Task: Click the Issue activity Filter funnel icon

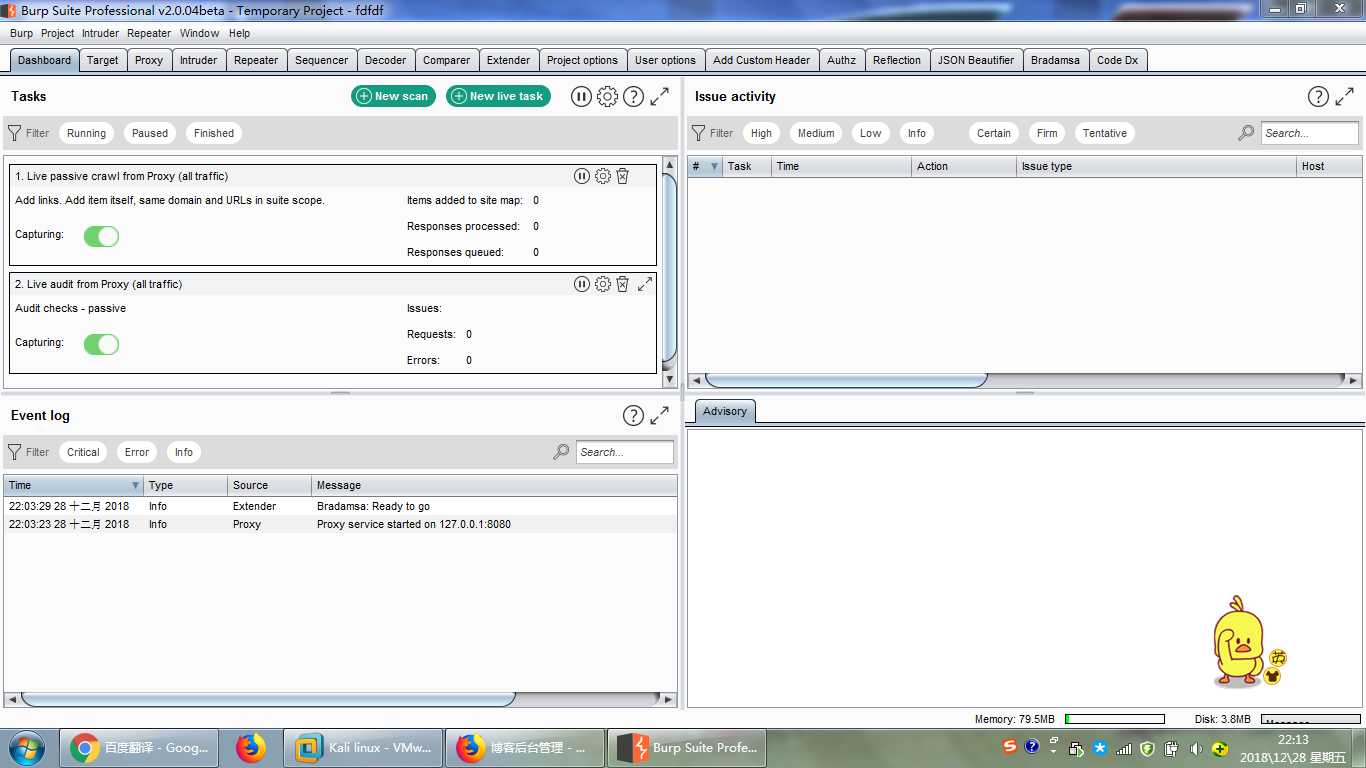Action: click(x=698, y=133)
